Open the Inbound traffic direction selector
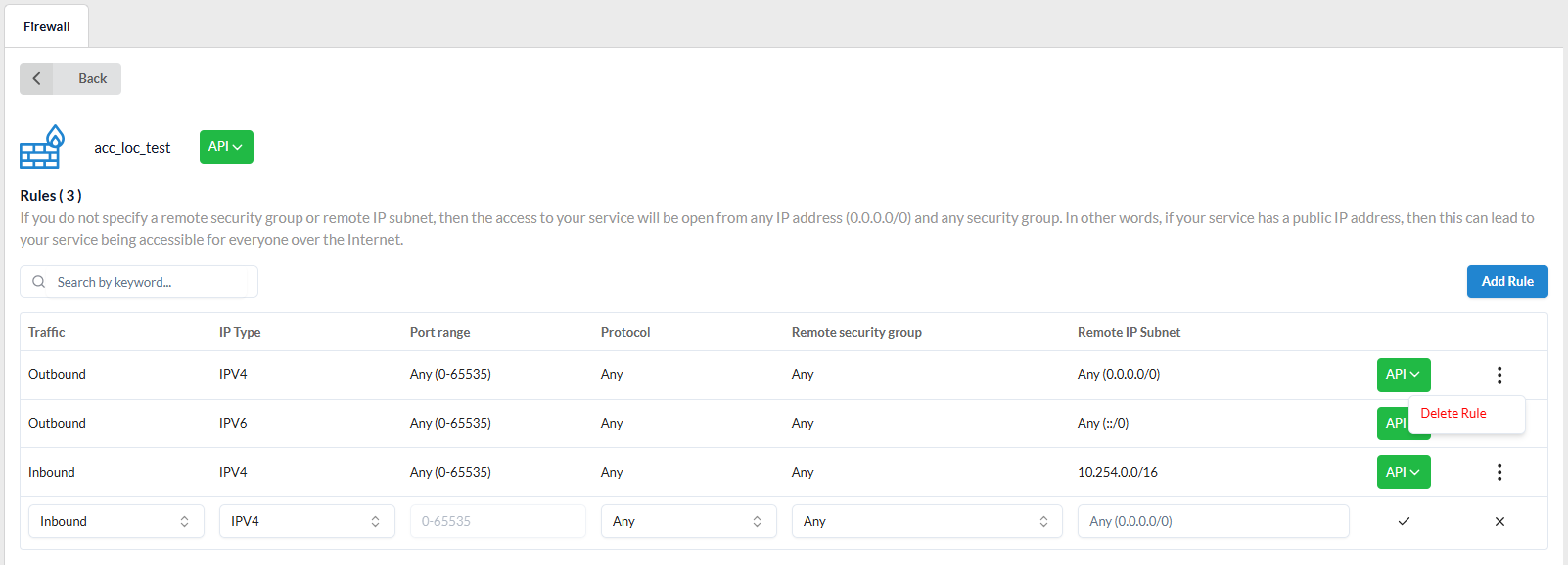This screenshot has height=565, width=1568. 115,522
